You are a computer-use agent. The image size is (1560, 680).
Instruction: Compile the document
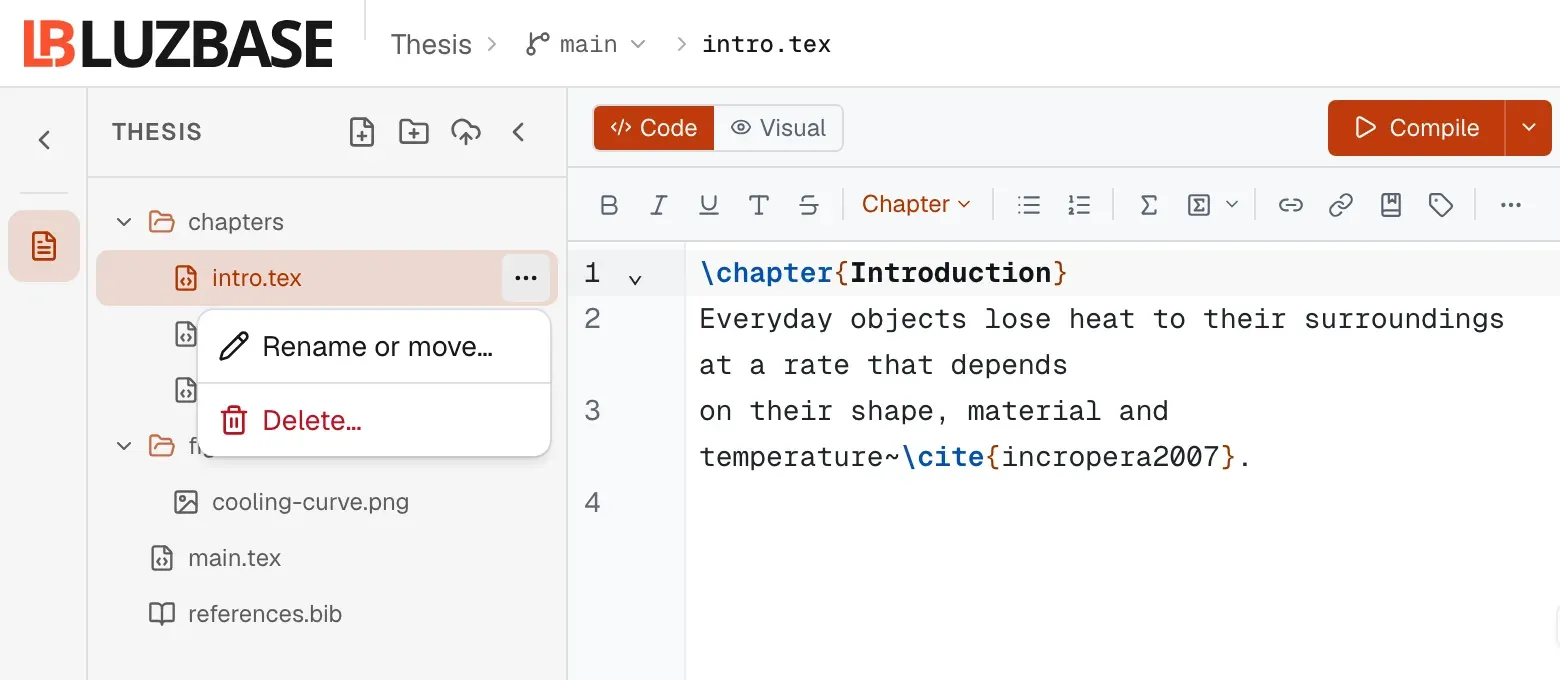pyautogui.click(x=1416, y=128)
